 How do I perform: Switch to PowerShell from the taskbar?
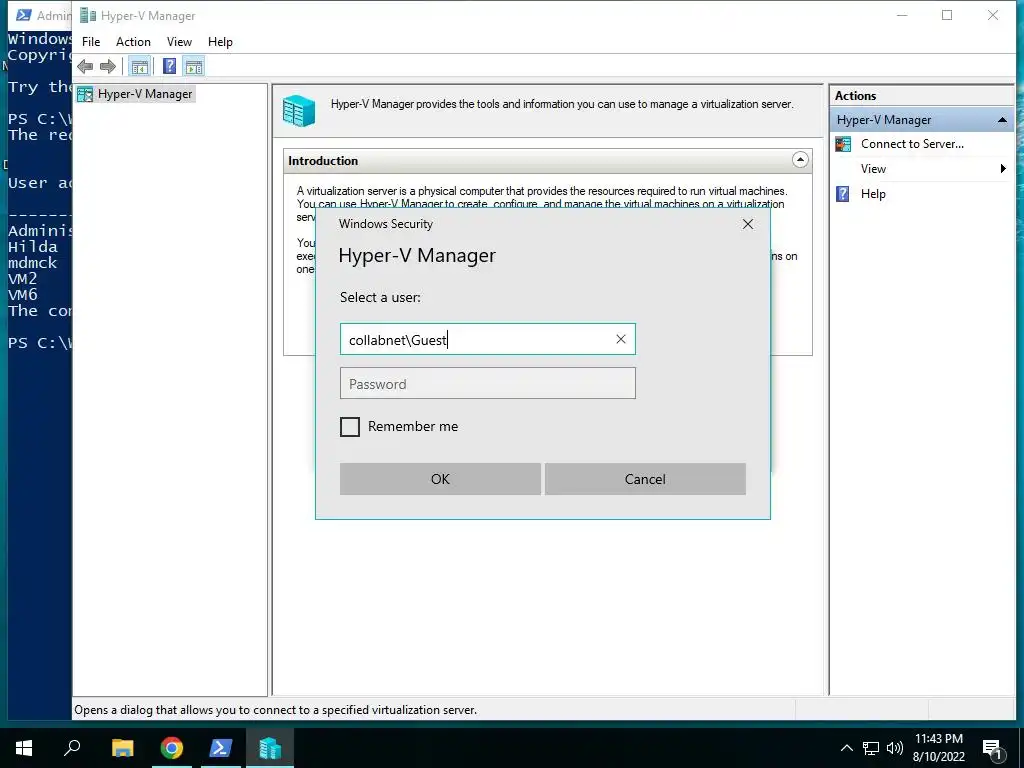click(221, 748)
